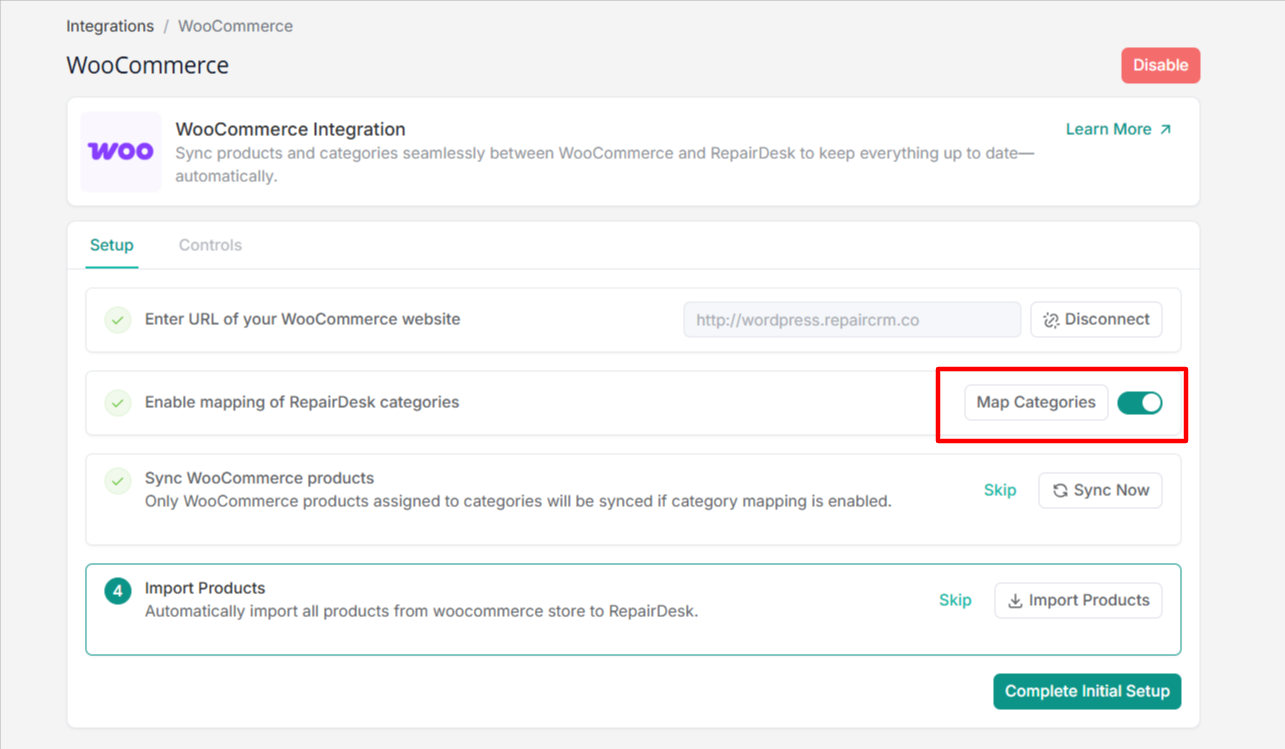Click the unlink icon in the Disconnect button

1051,320
